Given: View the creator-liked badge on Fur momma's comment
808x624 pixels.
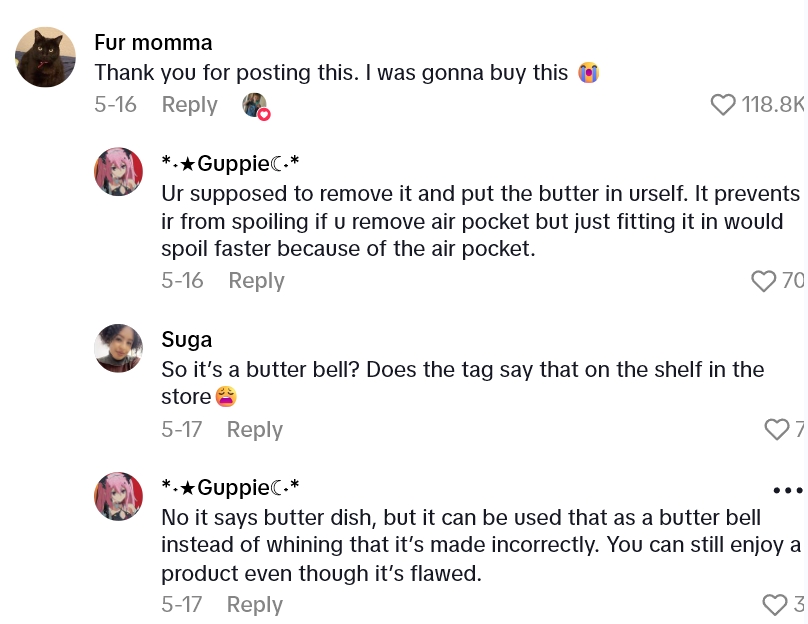Looking at the screenshot, I should click(x=256, y=105).
